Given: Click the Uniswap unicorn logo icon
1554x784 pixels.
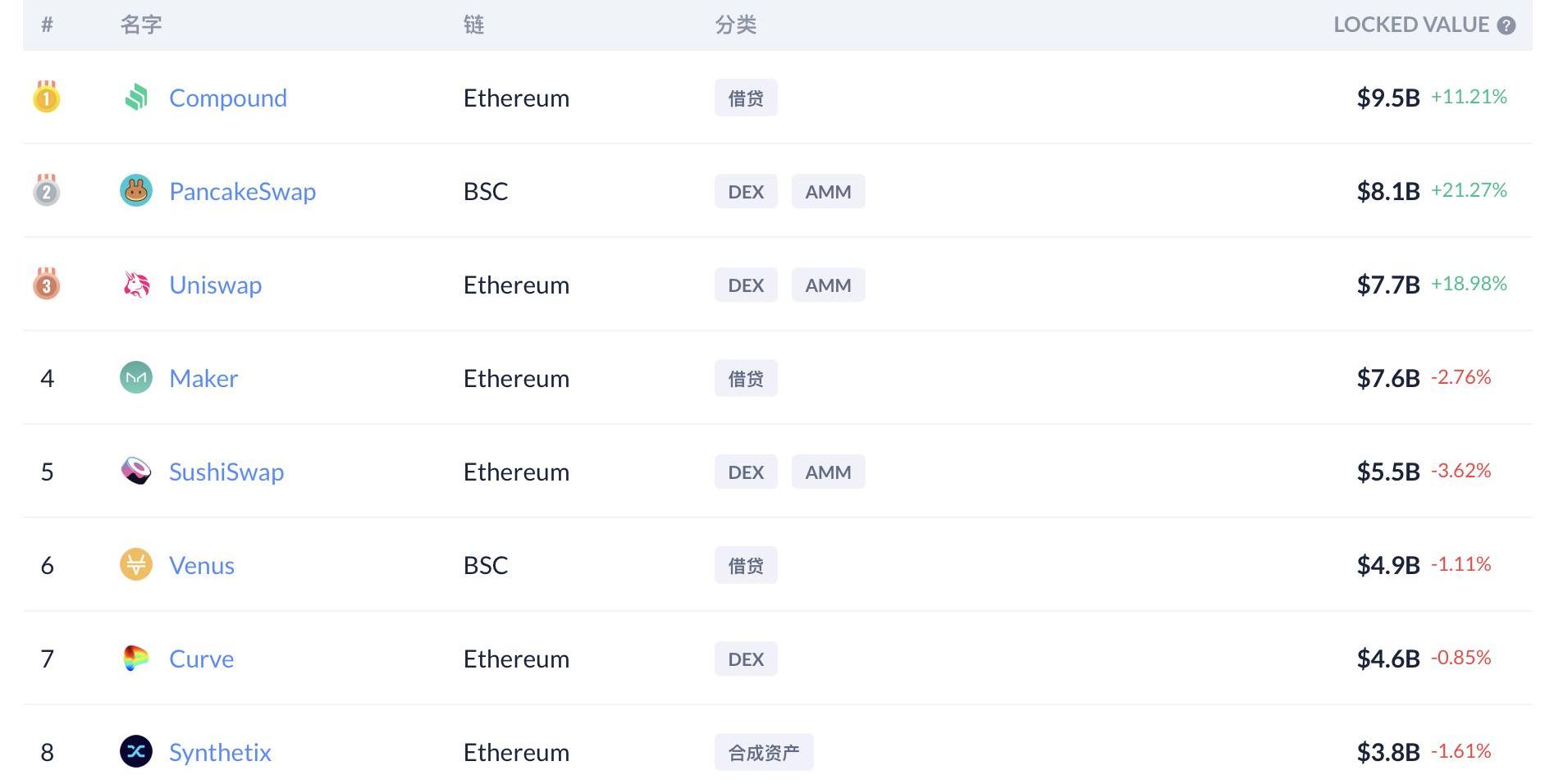Looking at the screenshot, I should point(136,285).
